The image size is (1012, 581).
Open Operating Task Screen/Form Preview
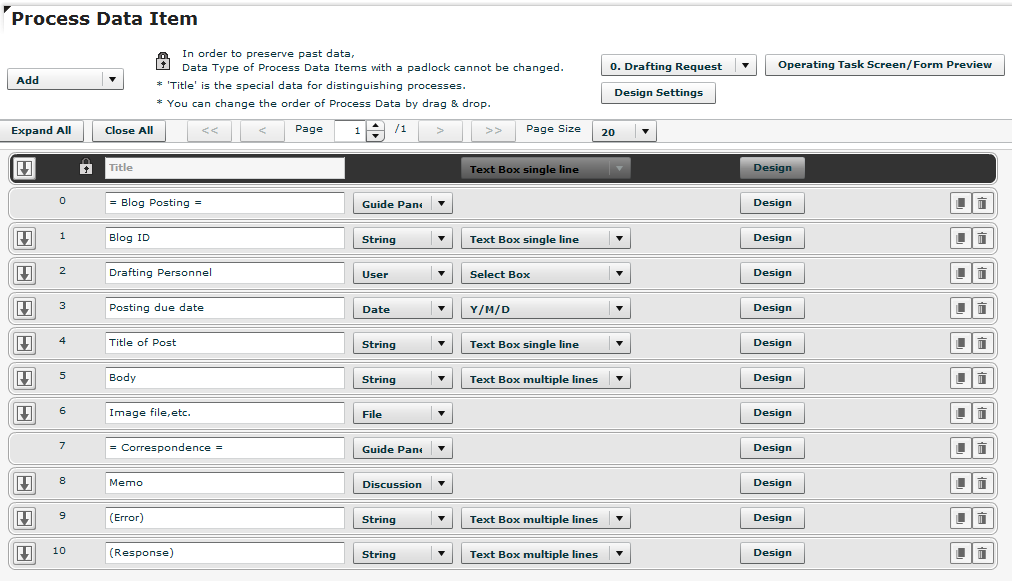click(884, 65)
